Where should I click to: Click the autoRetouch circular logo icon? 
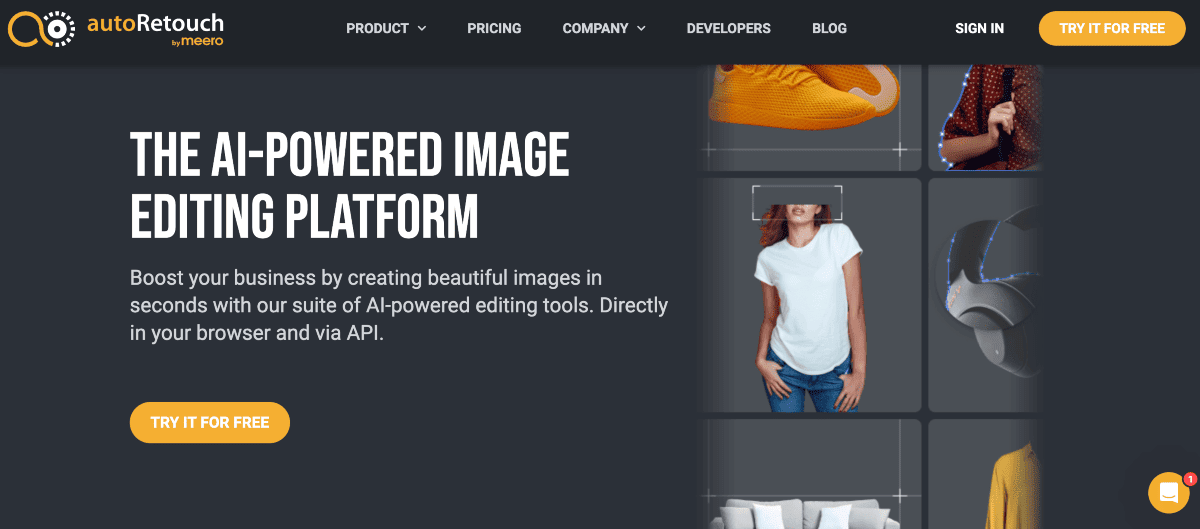point(41,29)
